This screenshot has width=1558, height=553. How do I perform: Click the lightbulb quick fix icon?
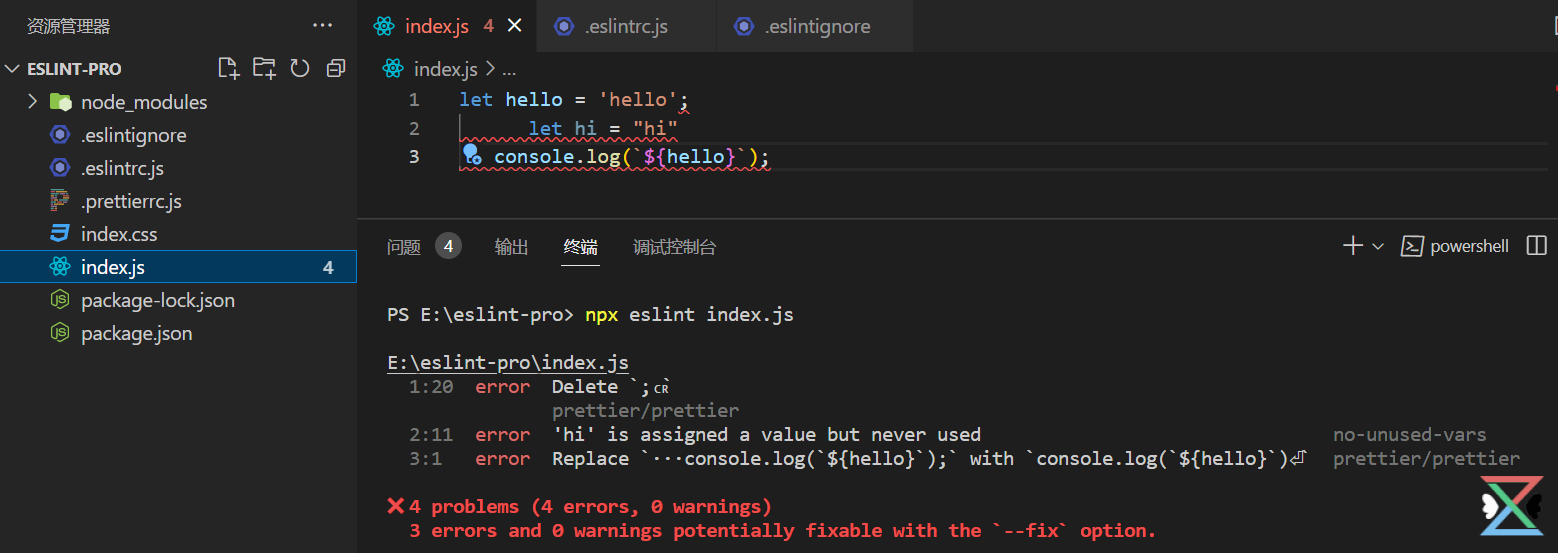point(472,155)
